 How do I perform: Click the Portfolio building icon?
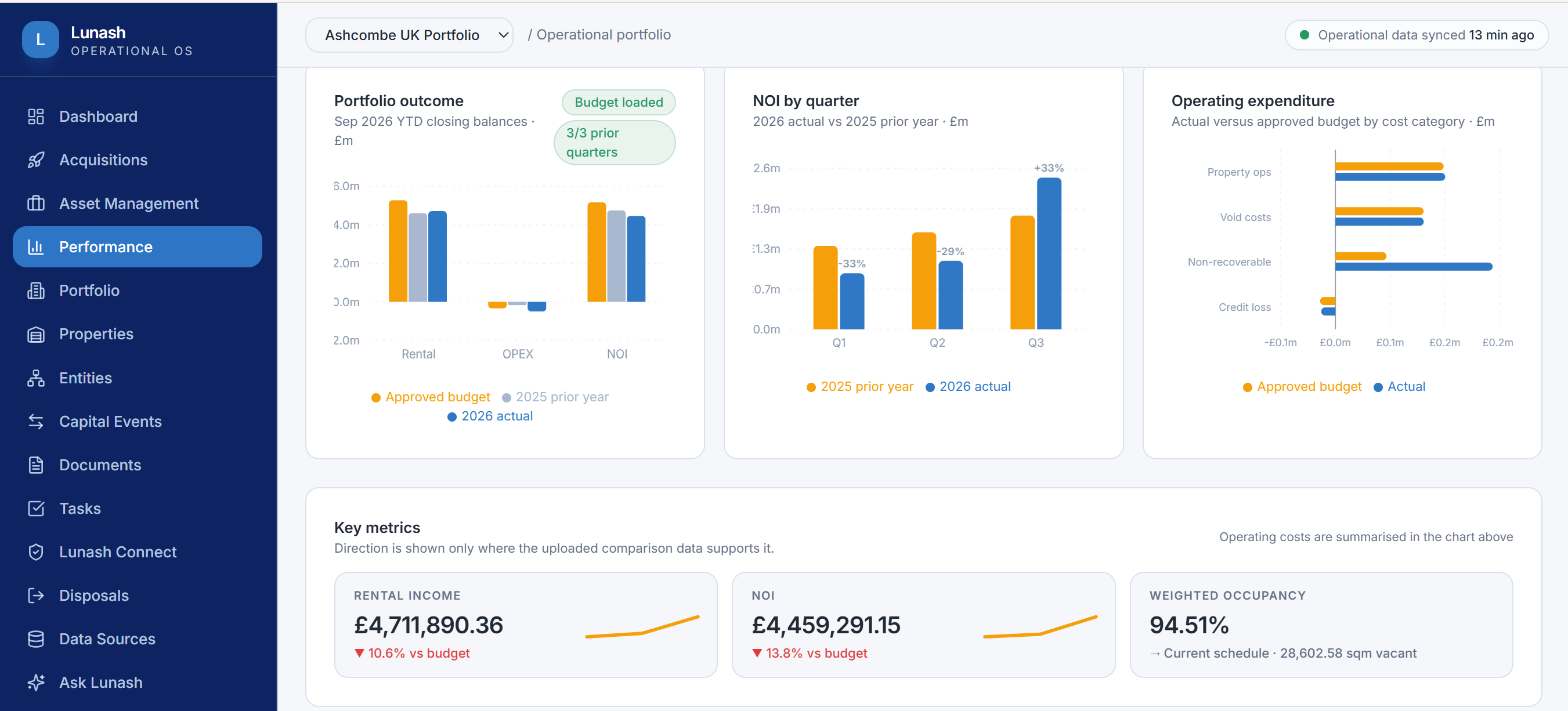[x=36, y=291]
